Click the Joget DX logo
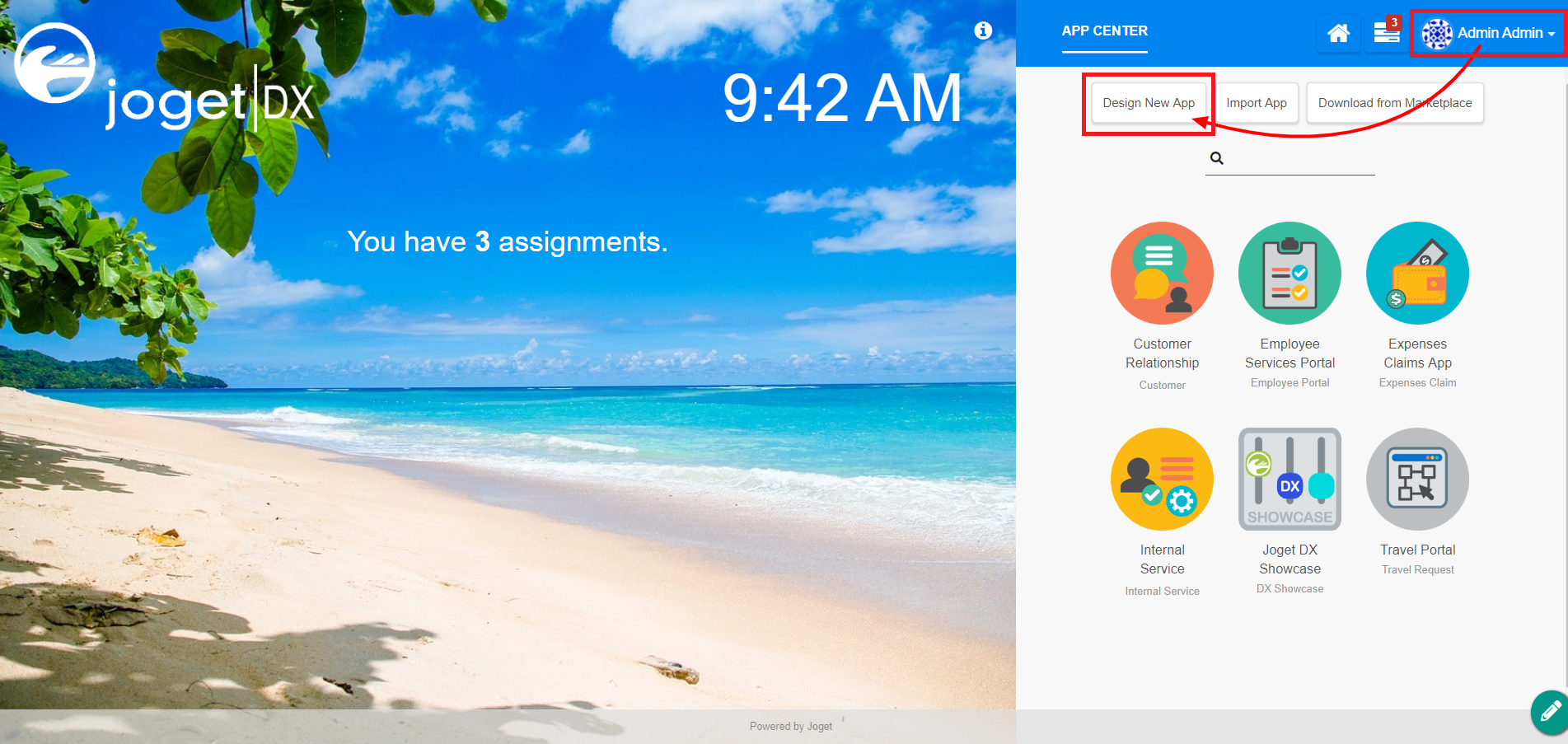Screen dimensions: 1568x744 point(165,77)
